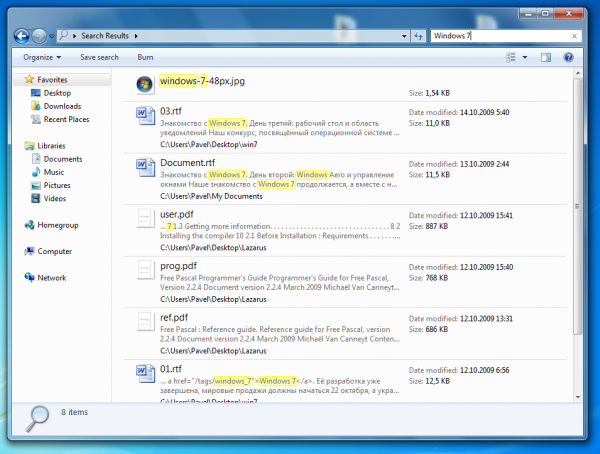Click the 8 items status text
Screen dimensions: 600x454
(75, 412)
